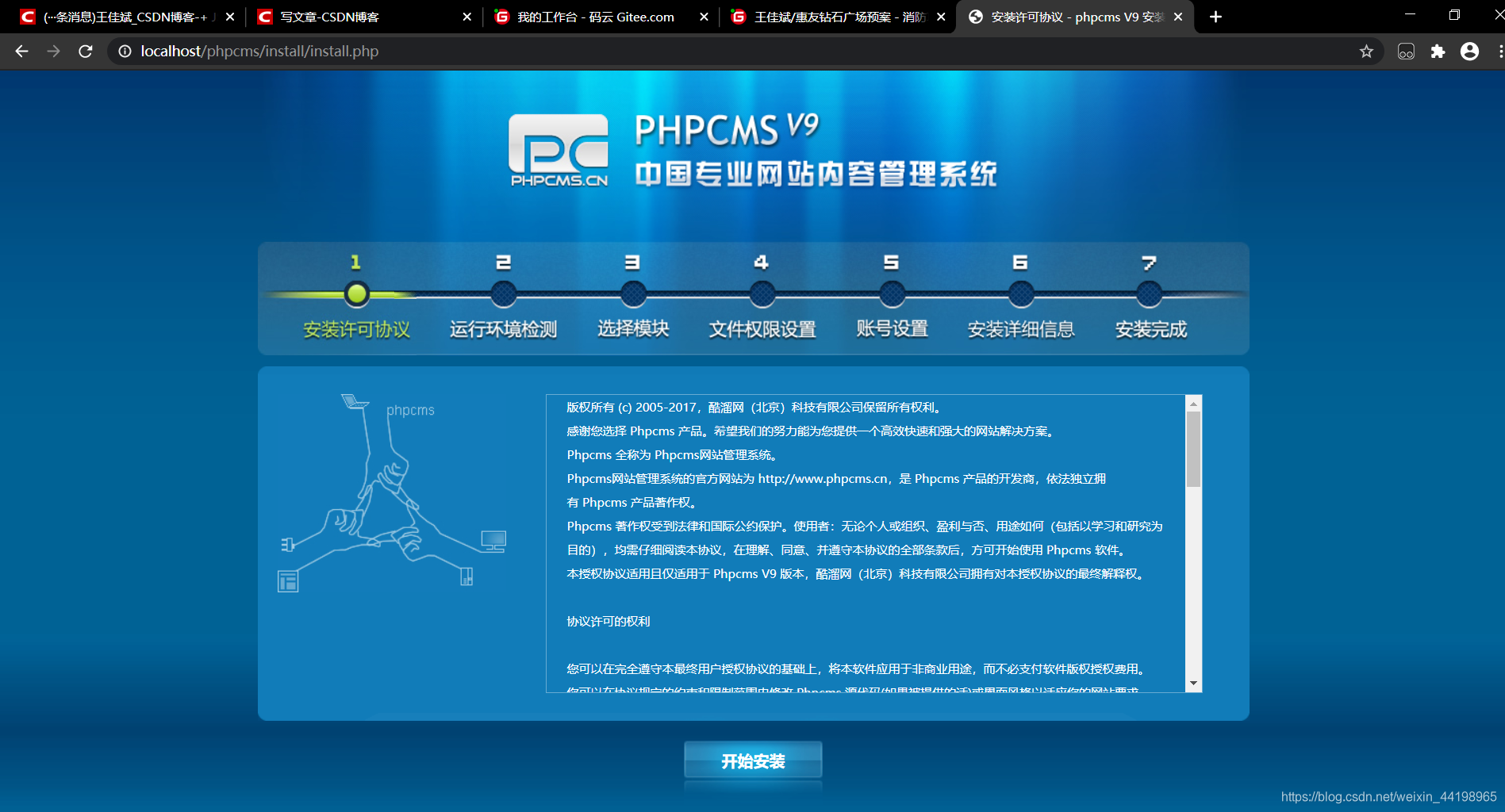Click the 选择模块 step label
1505x812 pixels.
coord(633,329)
